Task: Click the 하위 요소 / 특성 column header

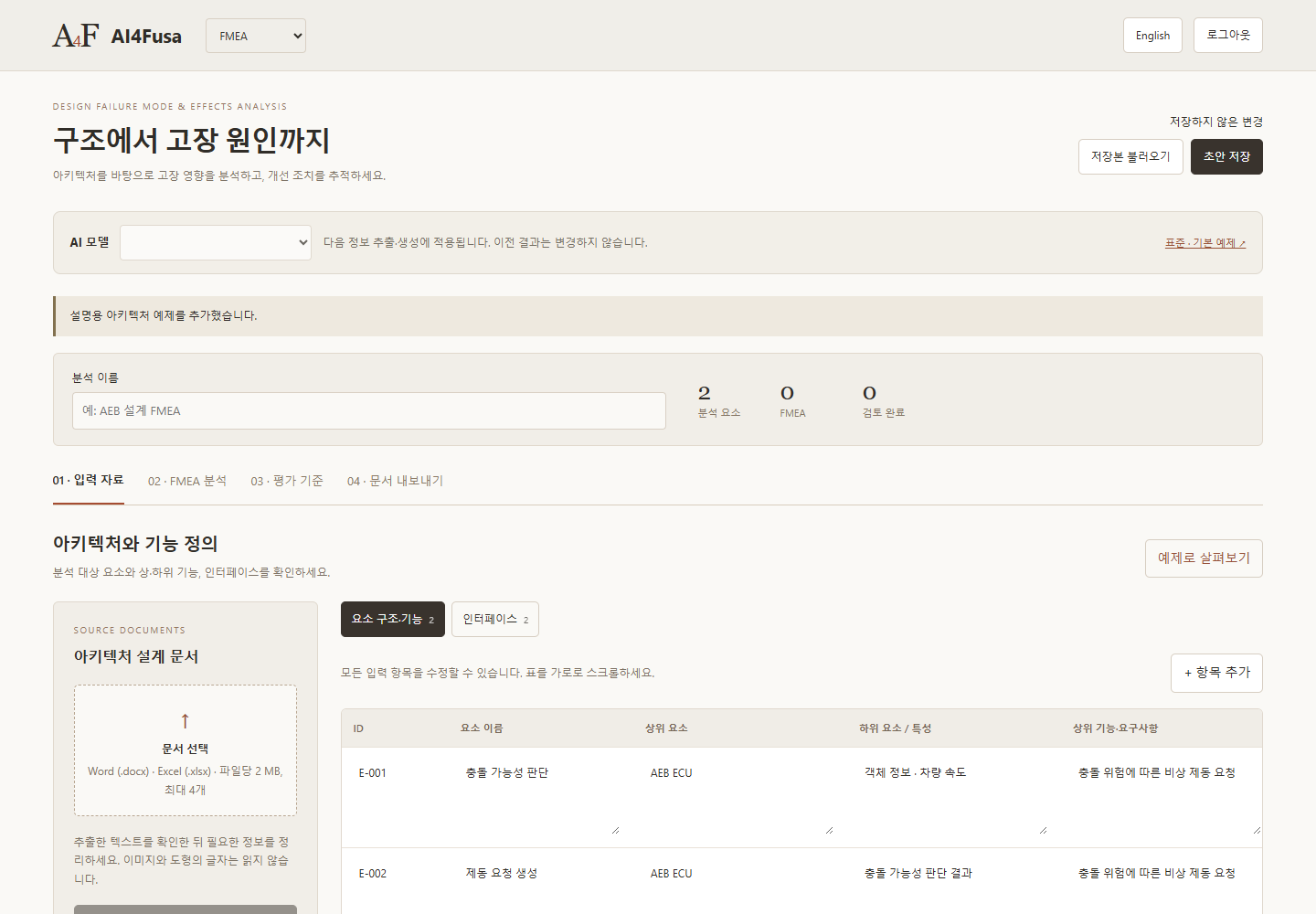Action: (x=895, y=728)
